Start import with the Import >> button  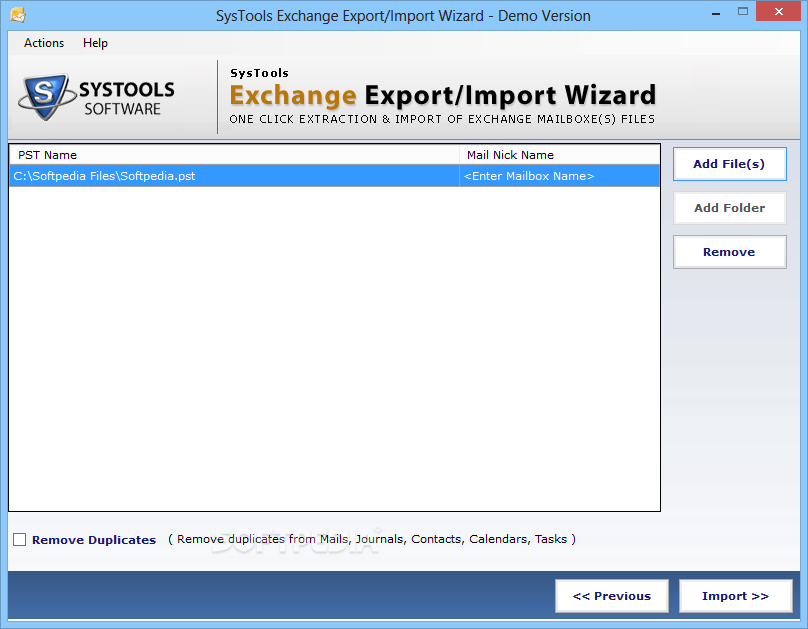735,596
